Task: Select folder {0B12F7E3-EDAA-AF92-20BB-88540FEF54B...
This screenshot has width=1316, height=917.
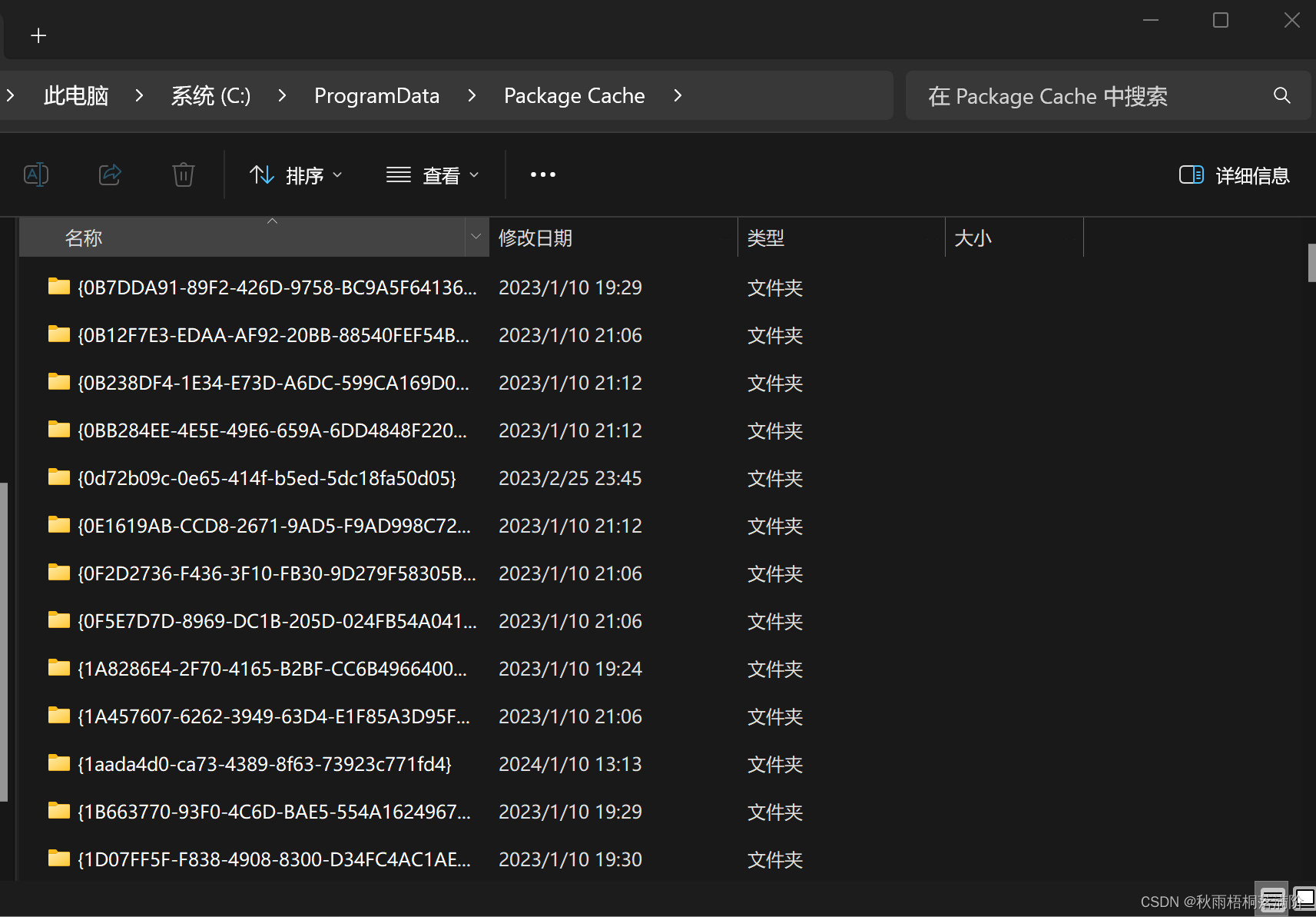Action: pyautogui.click(x=273, y=335)
